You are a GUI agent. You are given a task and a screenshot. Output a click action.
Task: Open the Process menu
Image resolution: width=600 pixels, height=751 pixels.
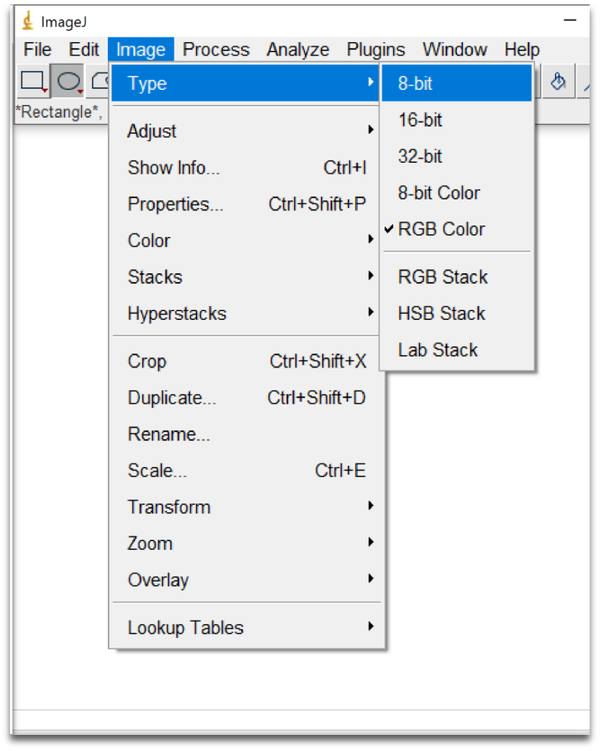tap(216, 49)
